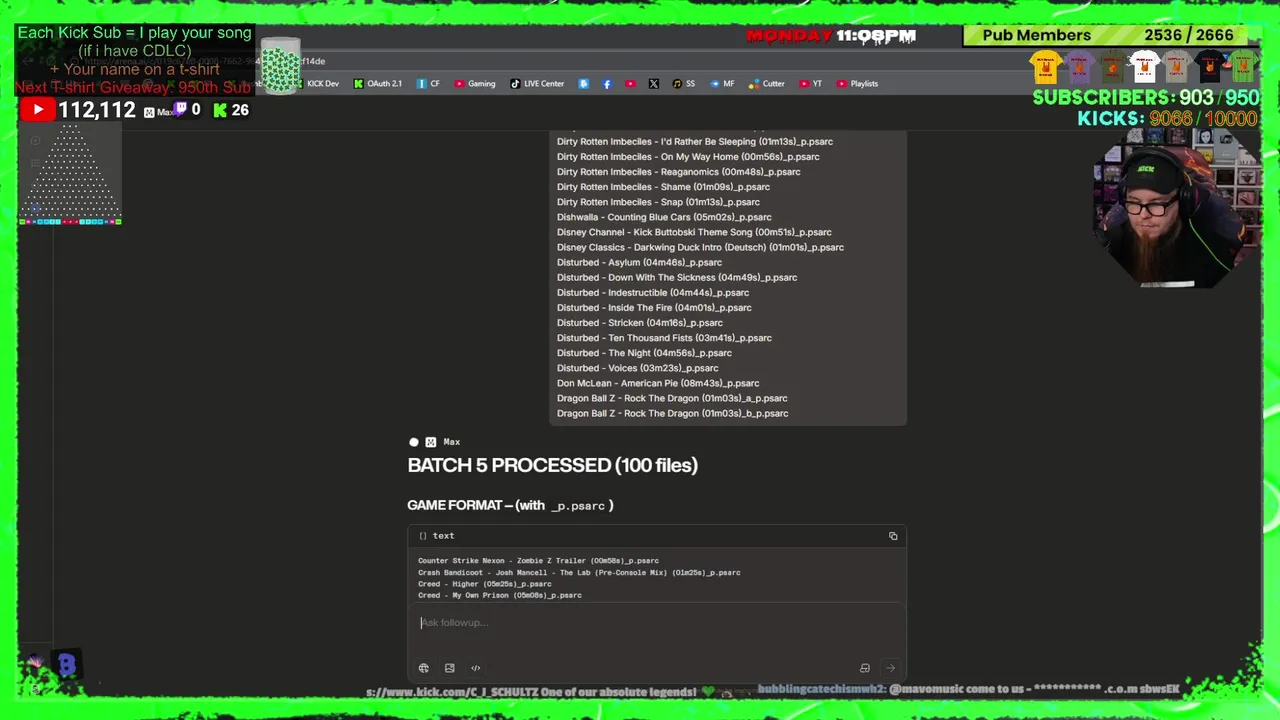This screenshot has height=720, width=1280.
Task: Open the YT bookmark
Action: 811,84
